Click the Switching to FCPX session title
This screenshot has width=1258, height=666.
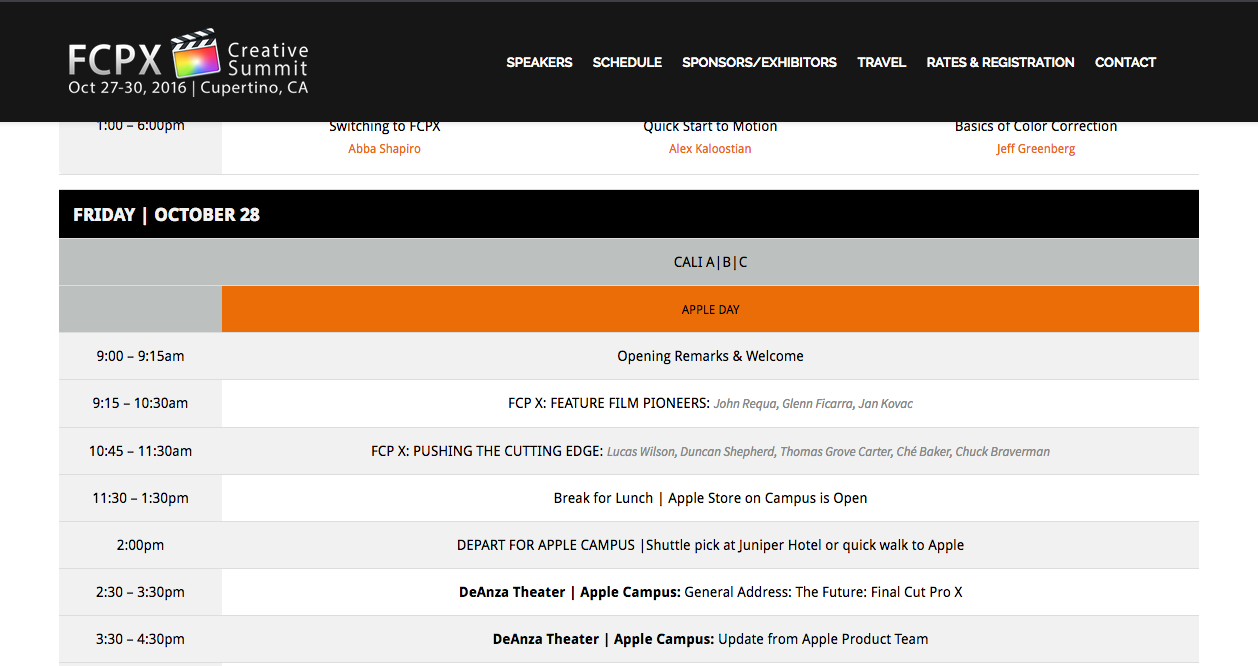point(385,127)
